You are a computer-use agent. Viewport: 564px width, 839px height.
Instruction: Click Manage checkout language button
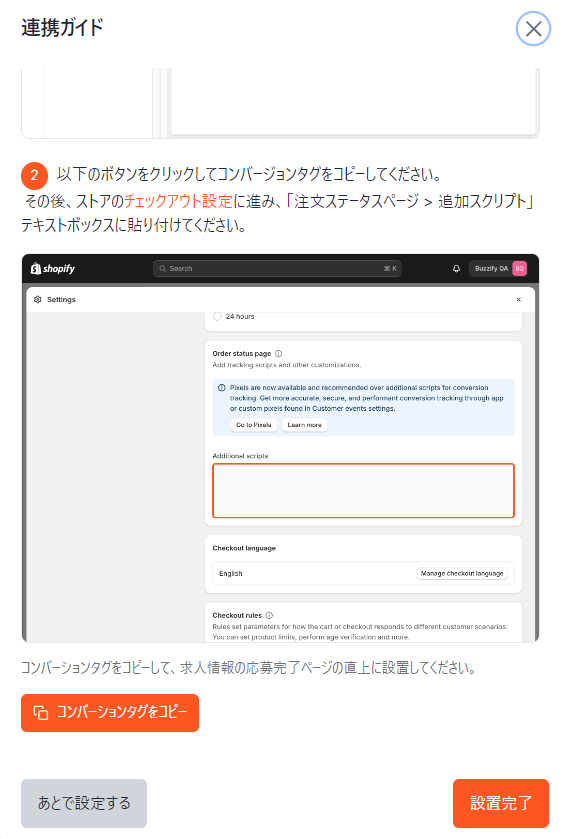click(462, 573)
